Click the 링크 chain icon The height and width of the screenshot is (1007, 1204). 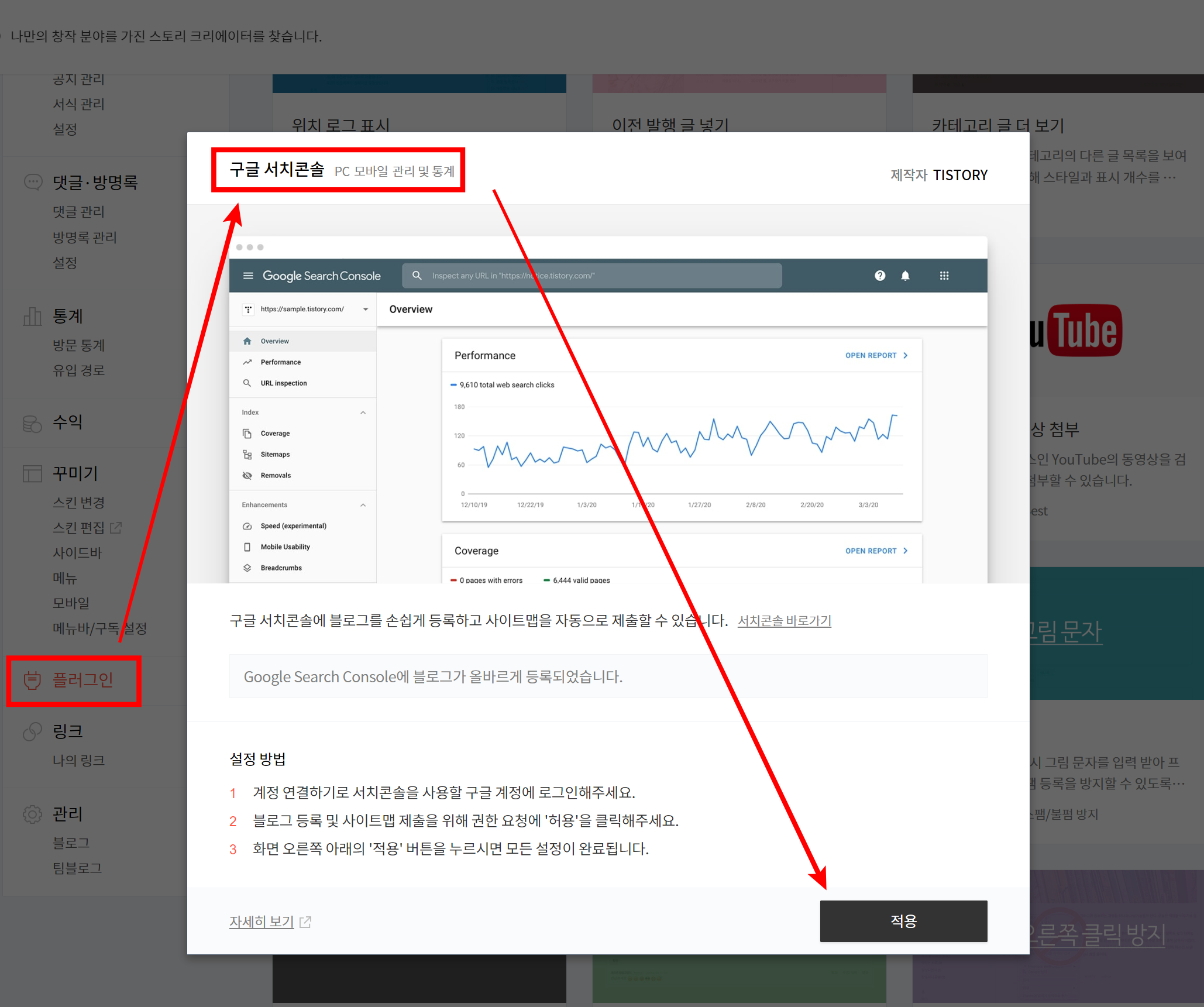click(32, 731)
